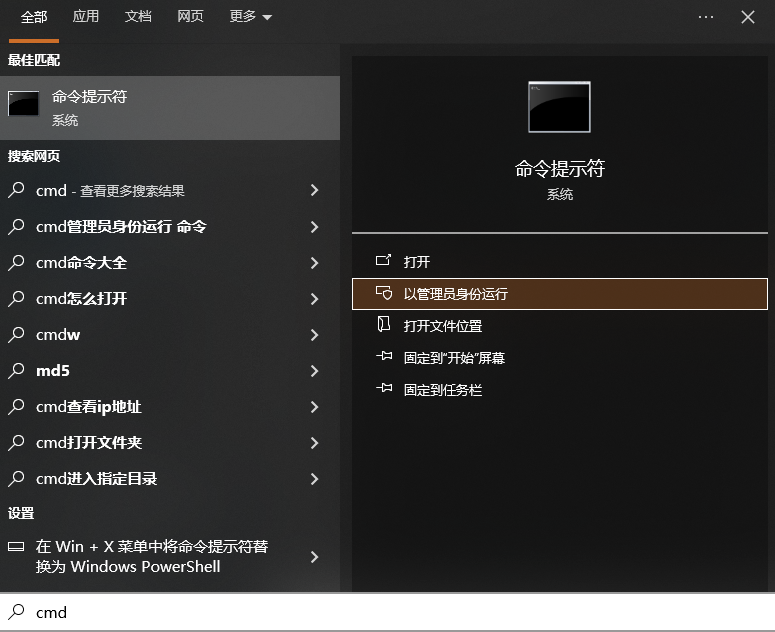The height and width of the screenshot is (632, 775).
Task: Click the open icon beside 打开
Action: point(384,260)
